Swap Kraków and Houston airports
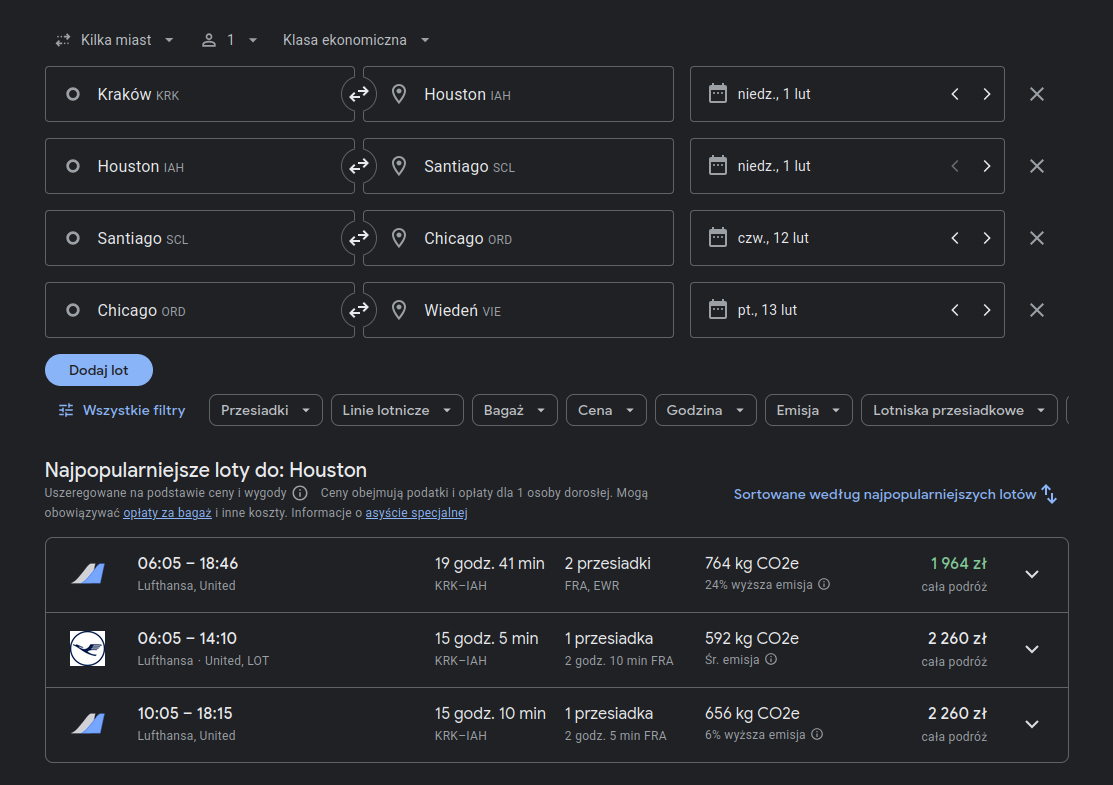The height and width of the screenshot is (785, 1113). point(358,94)
